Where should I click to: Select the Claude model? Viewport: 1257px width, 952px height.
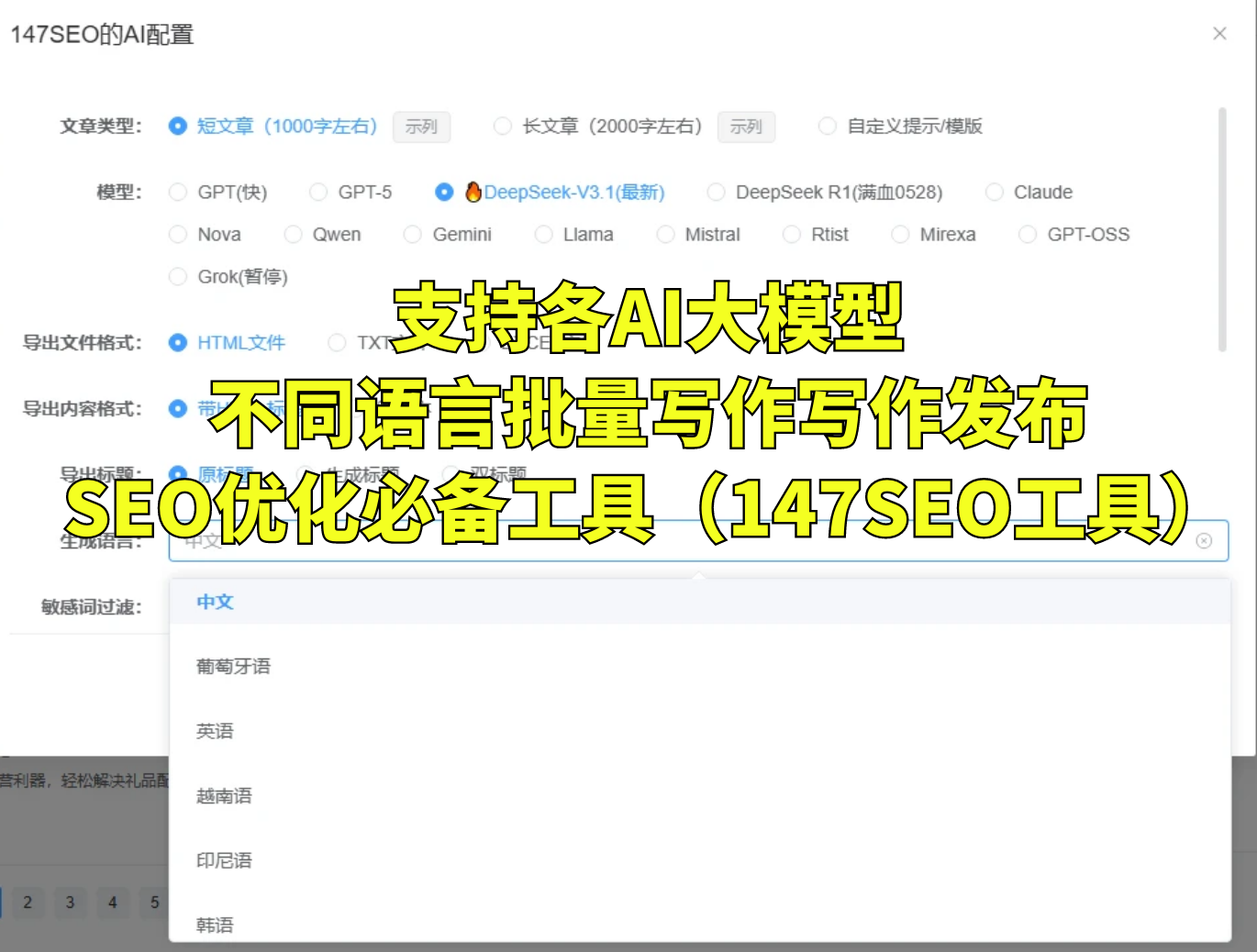(995, 192)
